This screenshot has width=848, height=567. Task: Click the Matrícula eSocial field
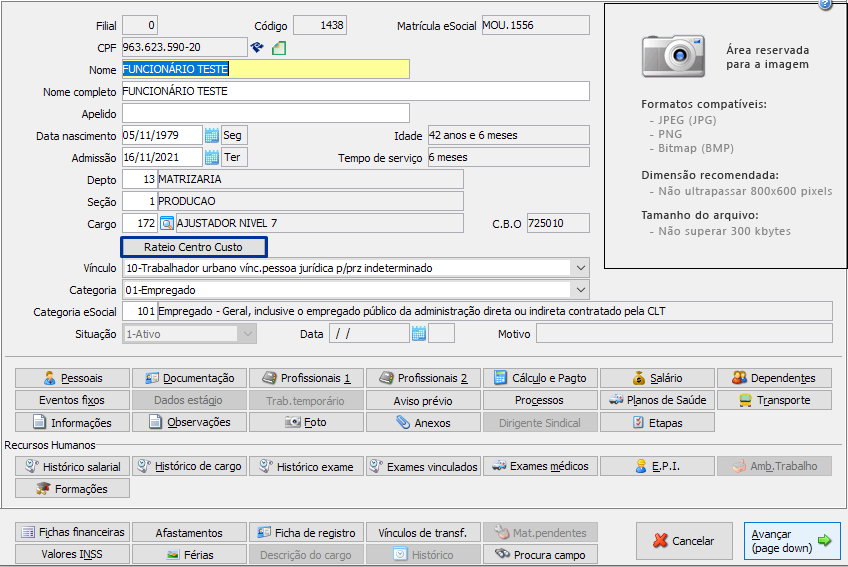[x=535, y=25]
